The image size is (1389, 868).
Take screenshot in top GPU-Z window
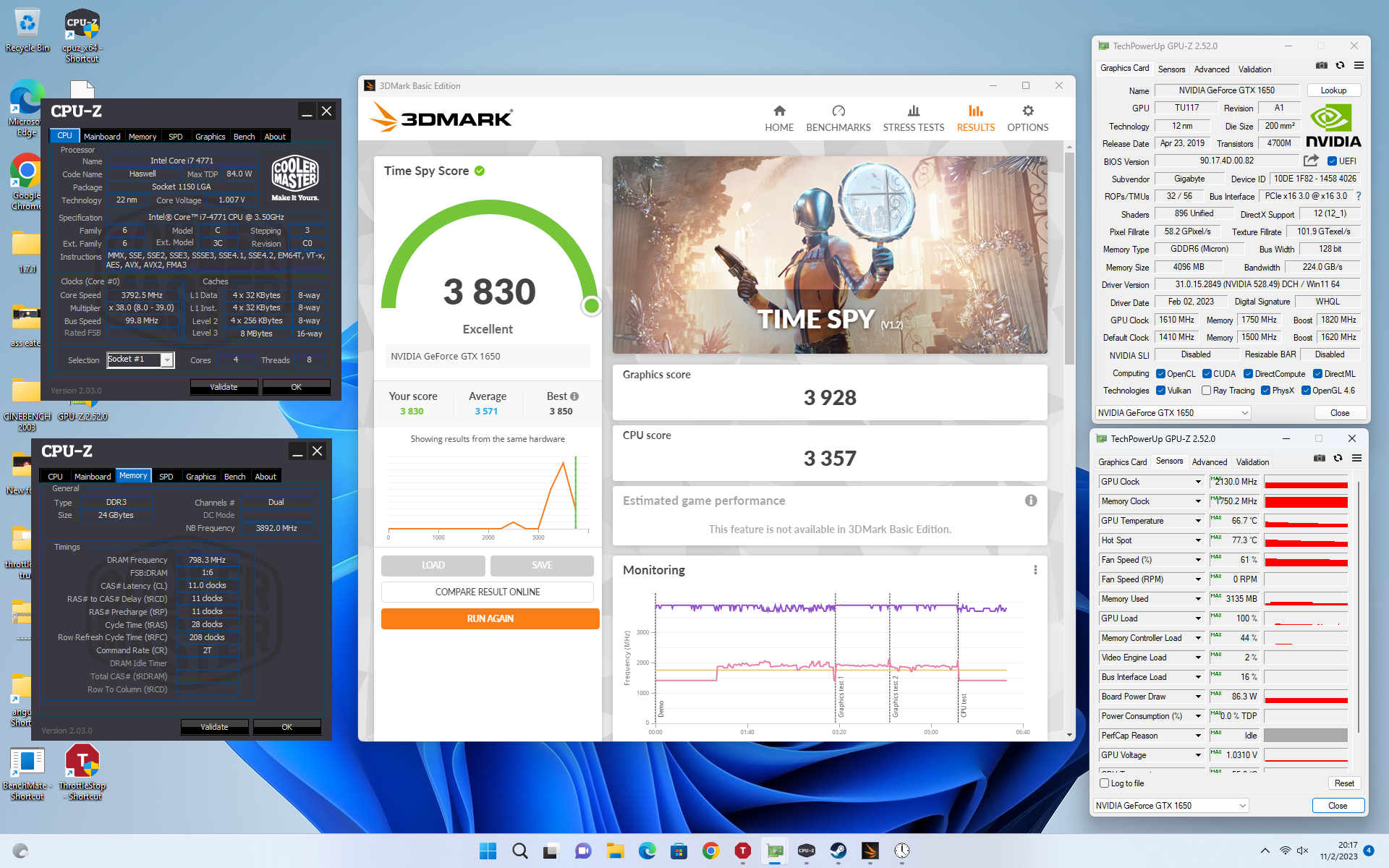pos(1322,65)
